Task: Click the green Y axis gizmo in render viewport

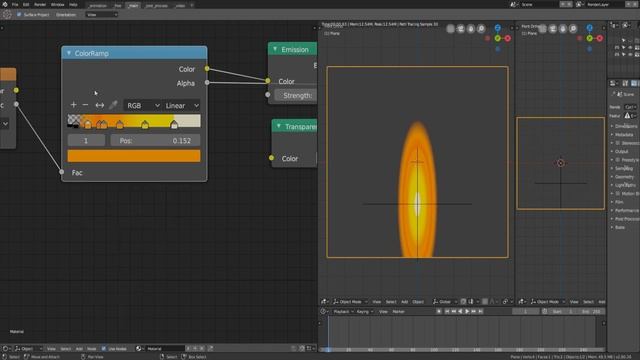Action: tap(498, 38)
